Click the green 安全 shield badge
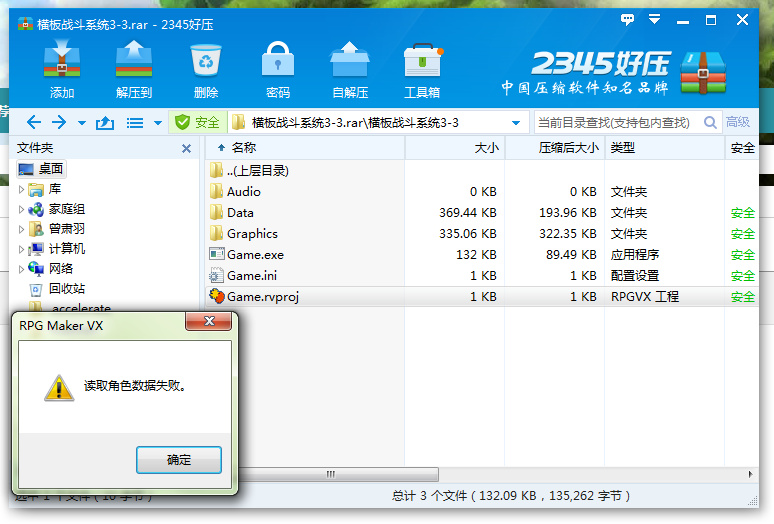The image size is (774, 524). [197, 122]
